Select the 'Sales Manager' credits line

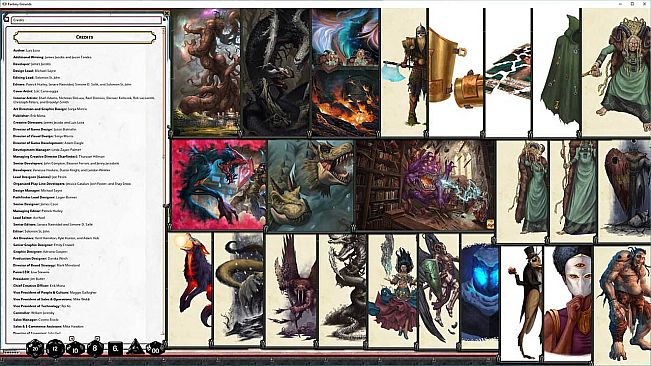[x=36, y=320]
